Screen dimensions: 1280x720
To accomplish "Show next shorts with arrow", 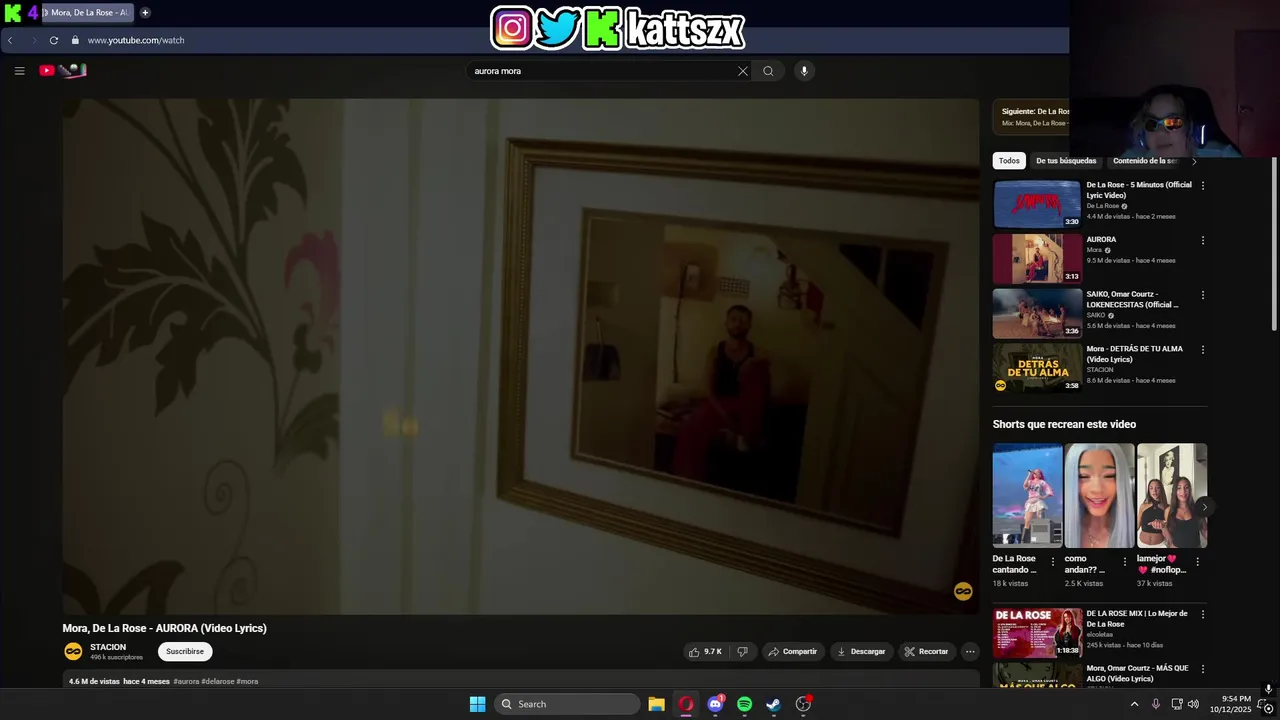I will coord(1204,507).
